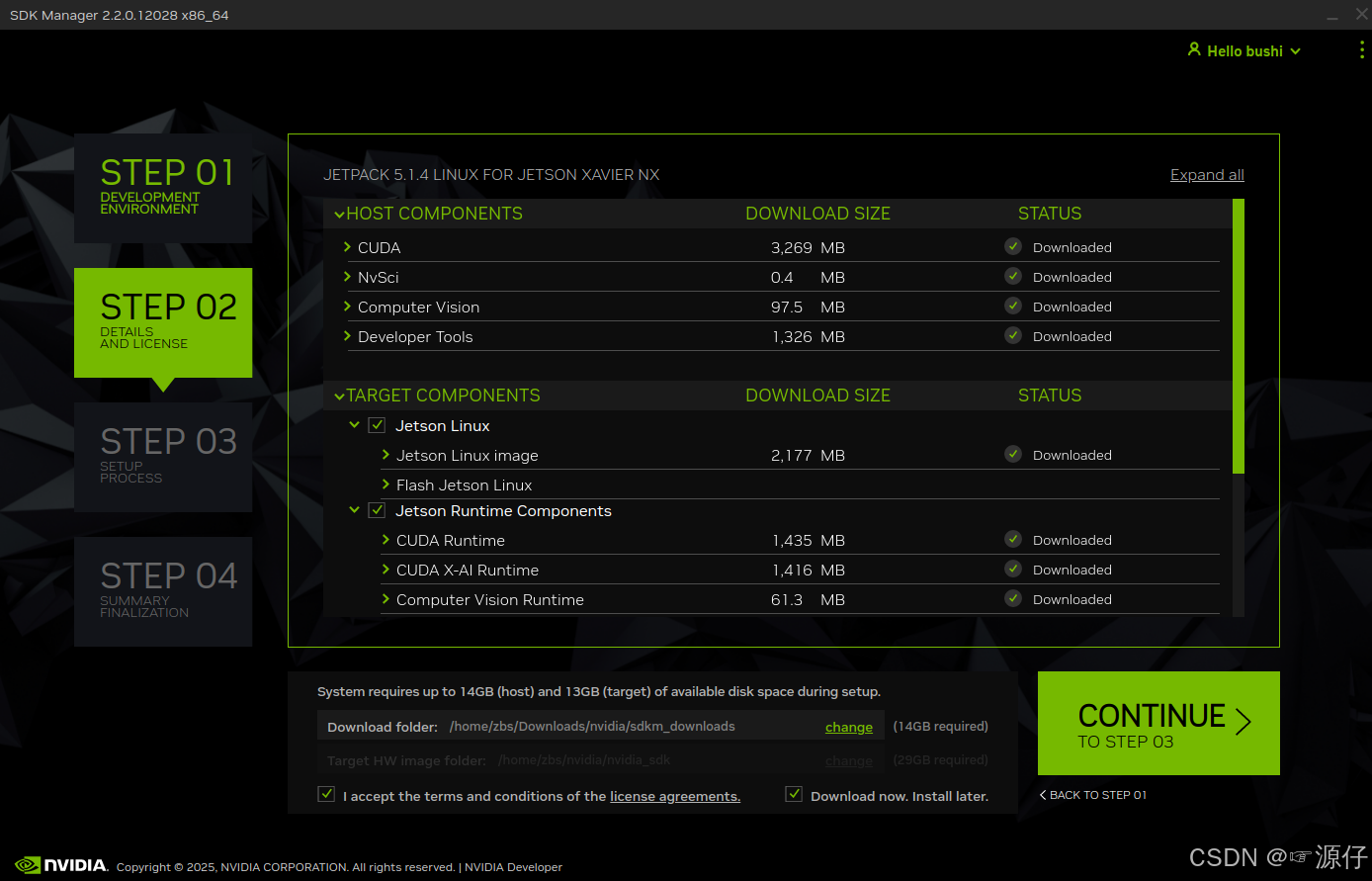Screen dimensions: 1372x881
Task: Click the Computer Vision Downloaded check icon
Action: (x=1013, y=306)
